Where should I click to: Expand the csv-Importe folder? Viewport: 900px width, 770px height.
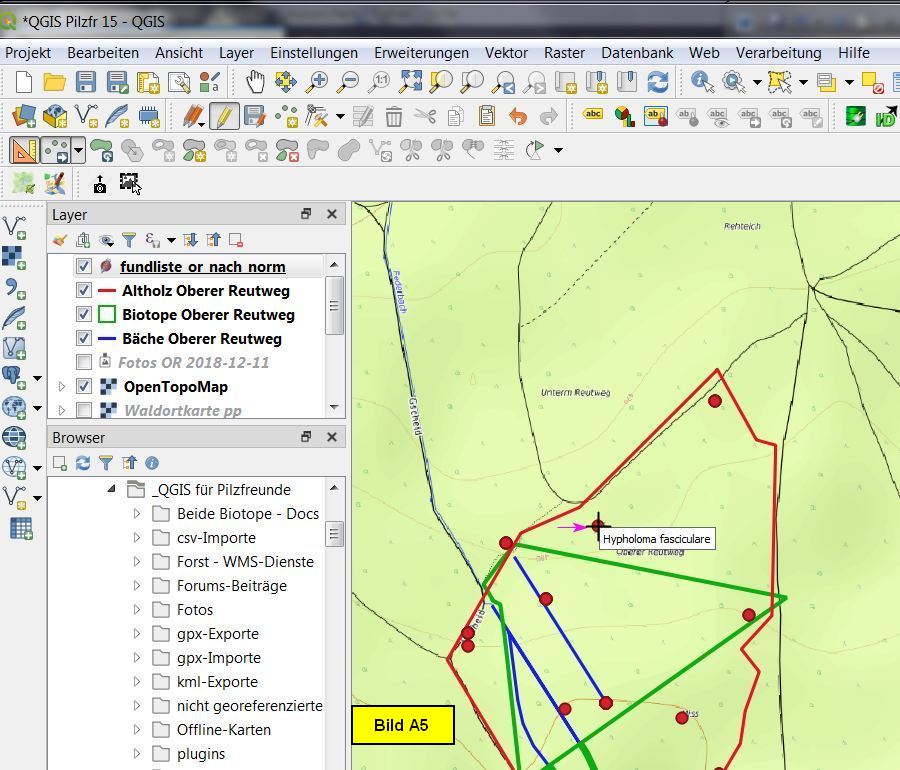tap(137, 538)
